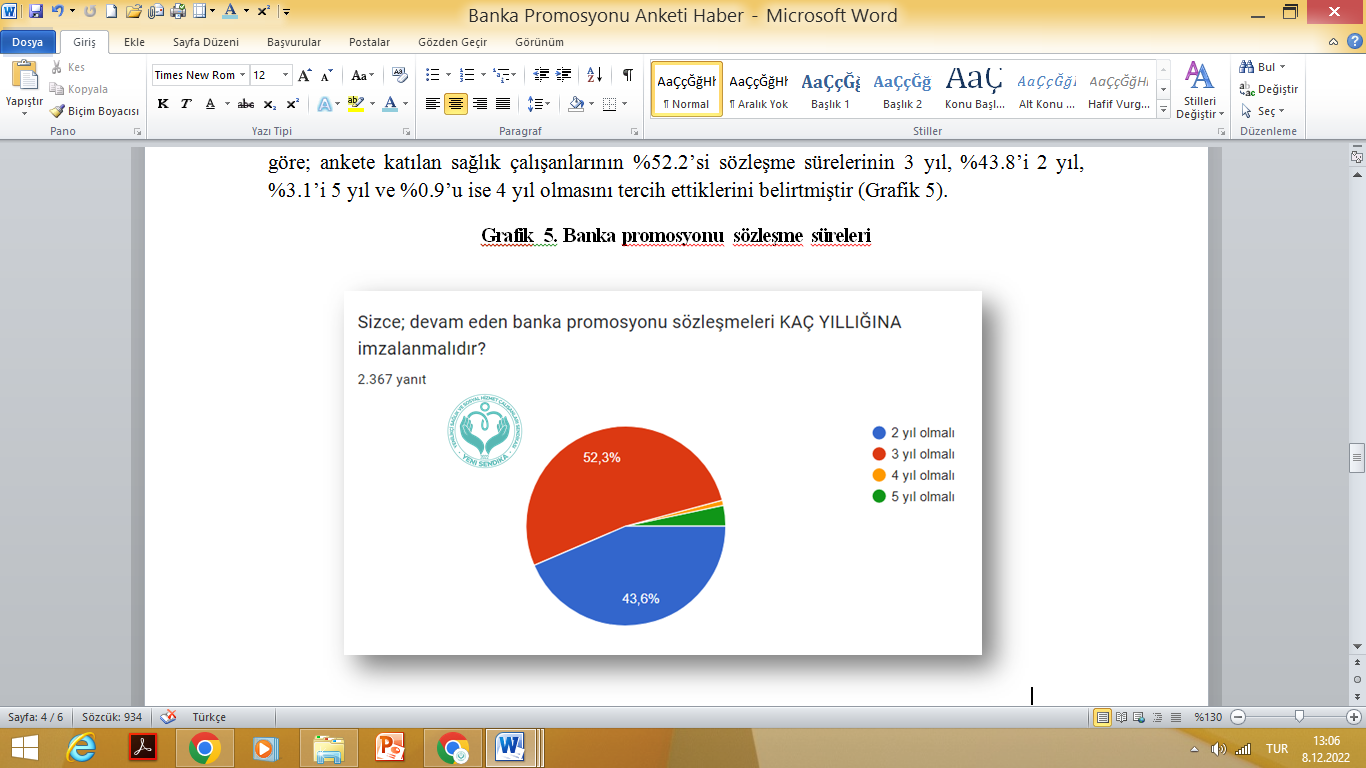Switch to the Sayfa Düzeni tab
The image size is (1366, 768).
[206, 42]
